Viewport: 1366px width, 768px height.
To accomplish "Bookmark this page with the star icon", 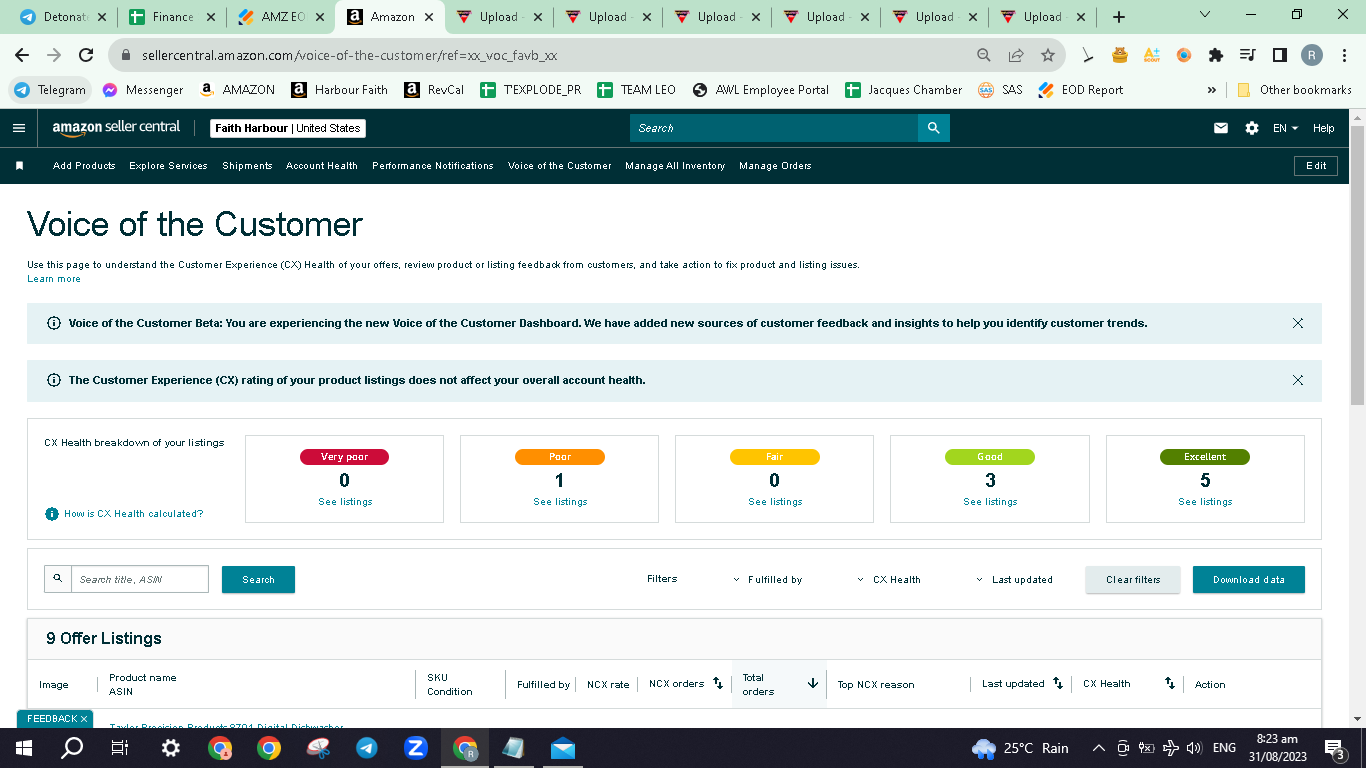I will pyautogui.click(x=1048, y=55).
